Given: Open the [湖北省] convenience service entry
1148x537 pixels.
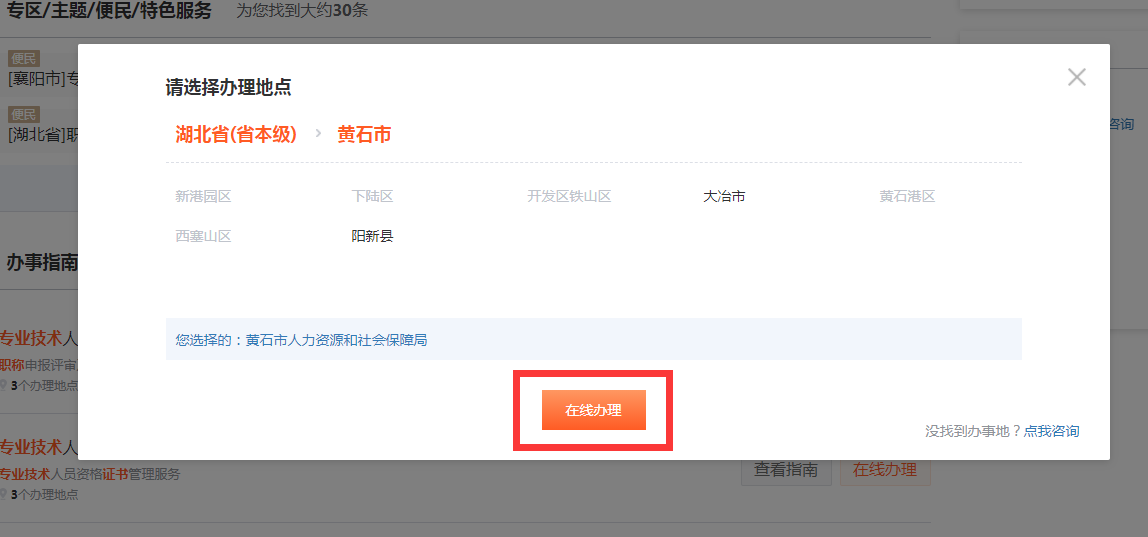Looking at the screenshot, I should pyautogui.click(x=42, y=134).
